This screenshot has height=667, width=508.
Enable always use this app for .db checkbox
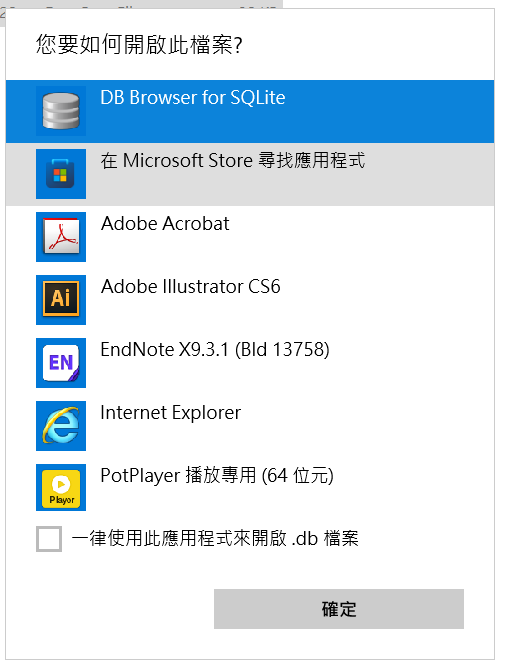[x=49, y=539]
